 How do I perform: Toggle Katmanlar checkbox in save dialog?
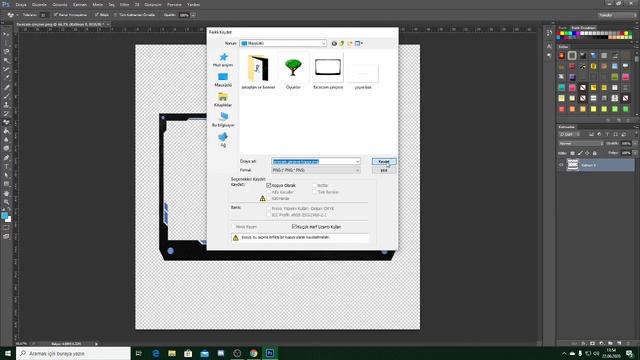[x=269, y=198]
